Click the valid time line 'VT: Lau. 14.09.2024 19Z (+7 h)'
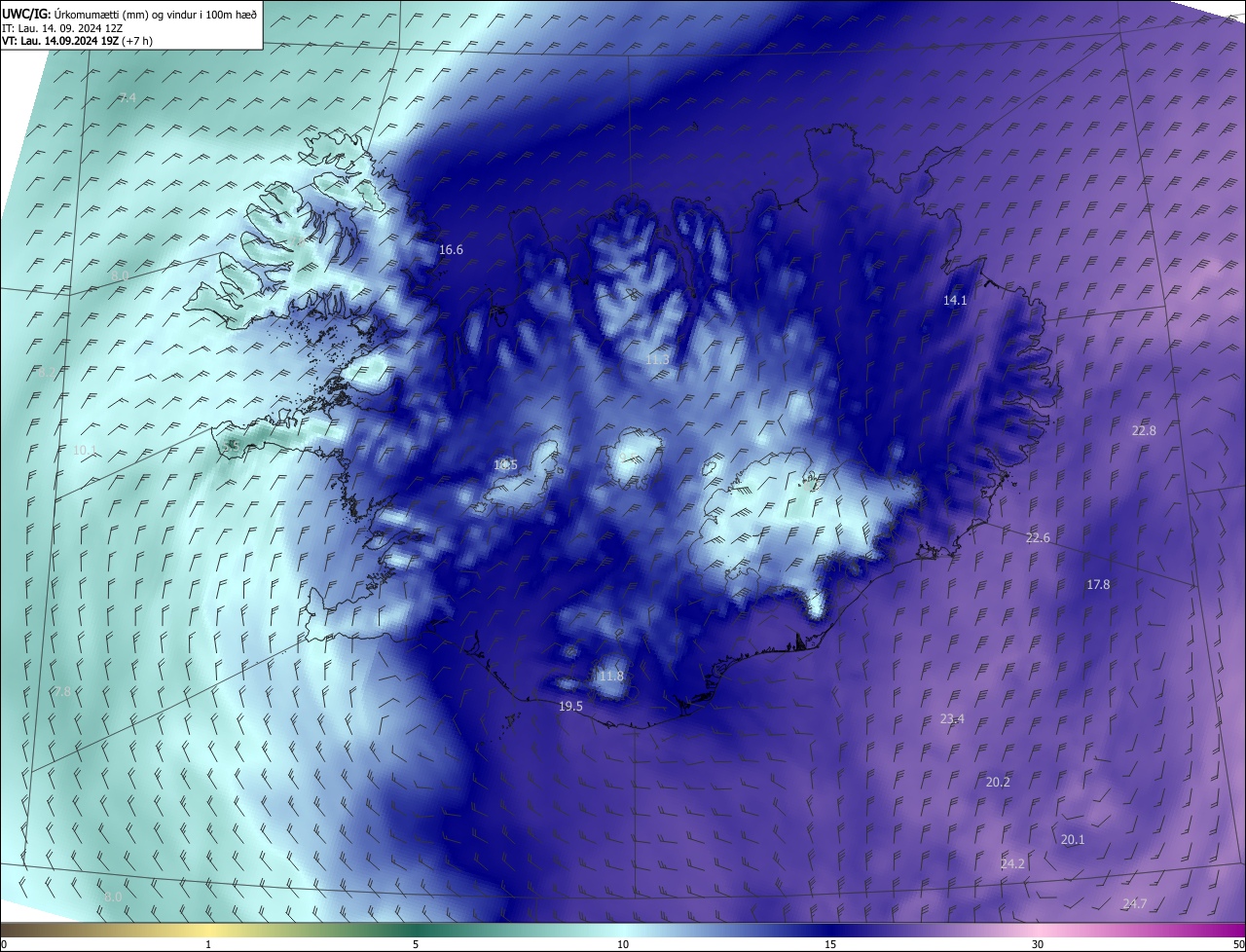1246x952 pixels. pyautogui.click(x=77, y=40)
